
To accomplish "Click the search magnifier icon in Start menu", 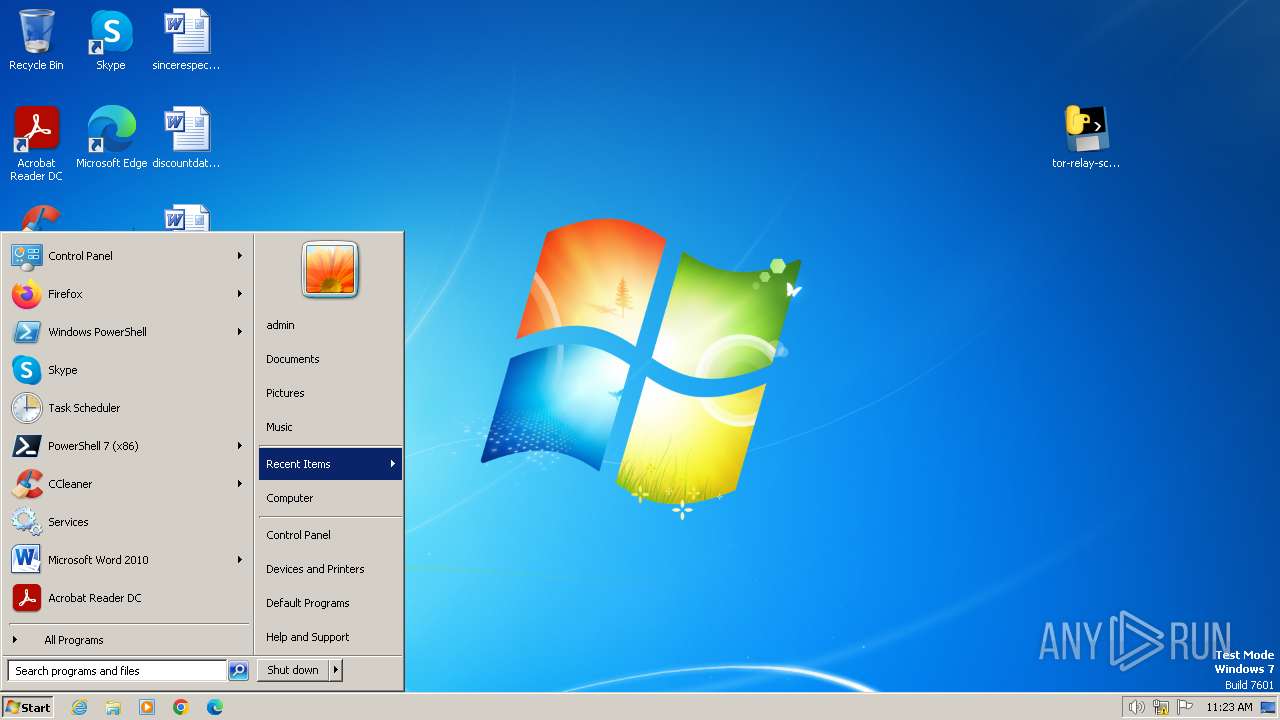I will 238,671.
